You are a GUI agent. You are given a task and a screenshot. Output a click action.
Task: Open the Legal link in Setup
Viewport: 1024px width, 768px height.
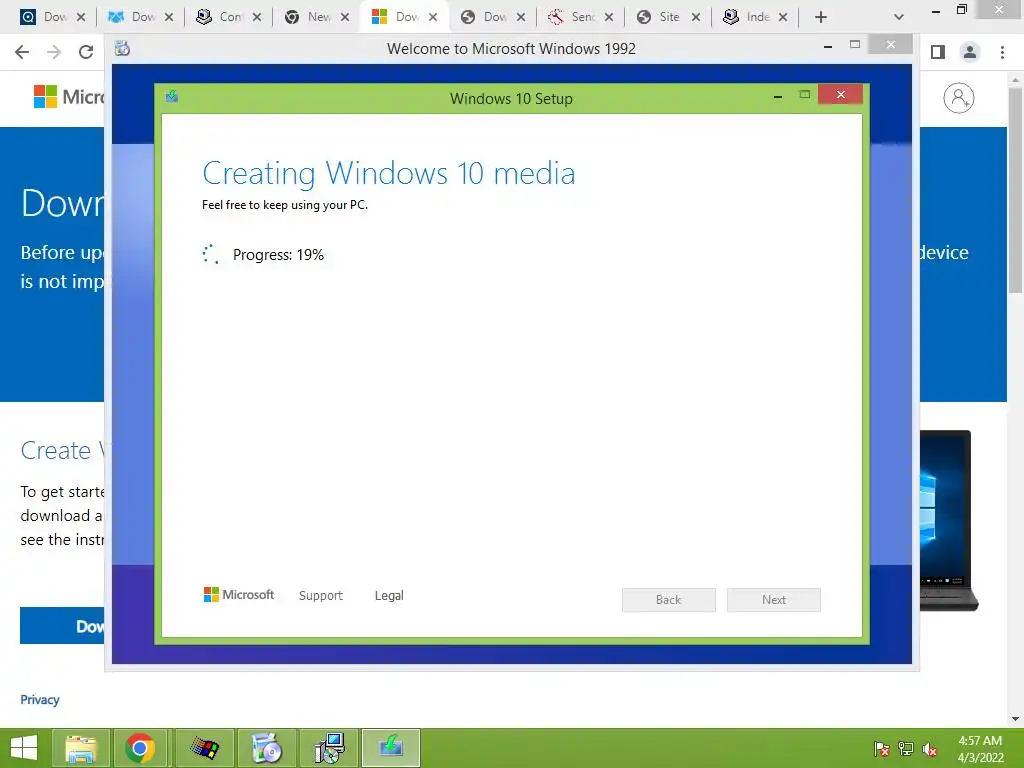[x=389, y=596]
